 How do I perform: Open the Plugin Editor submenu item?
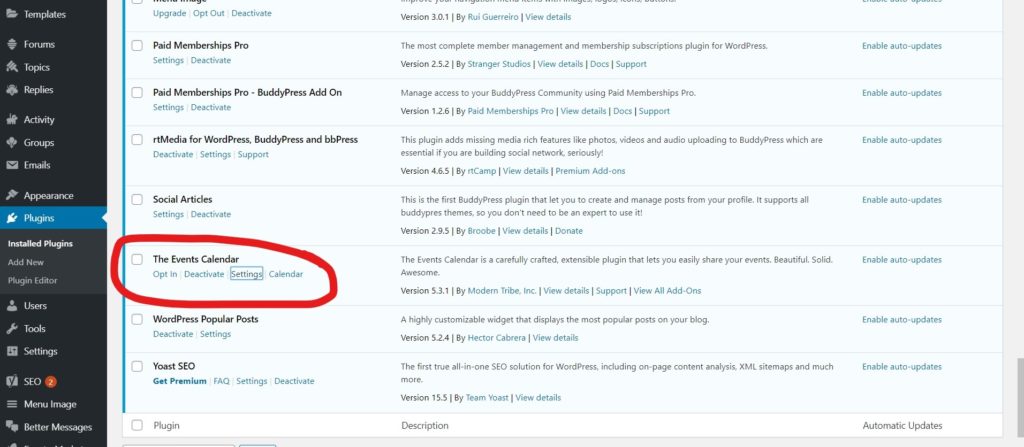[33, 280]
